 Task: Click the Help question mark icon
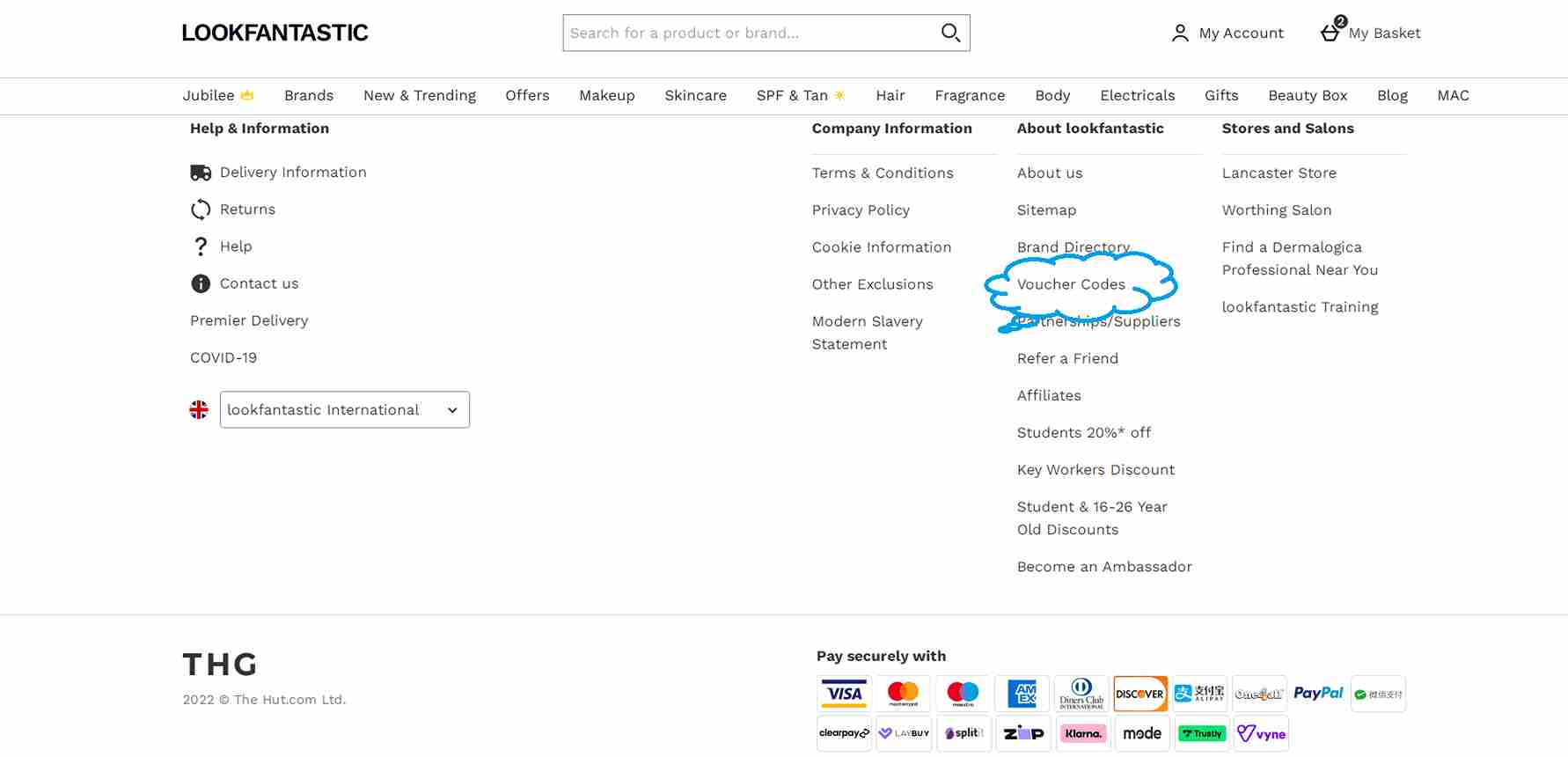pos(201,246)
